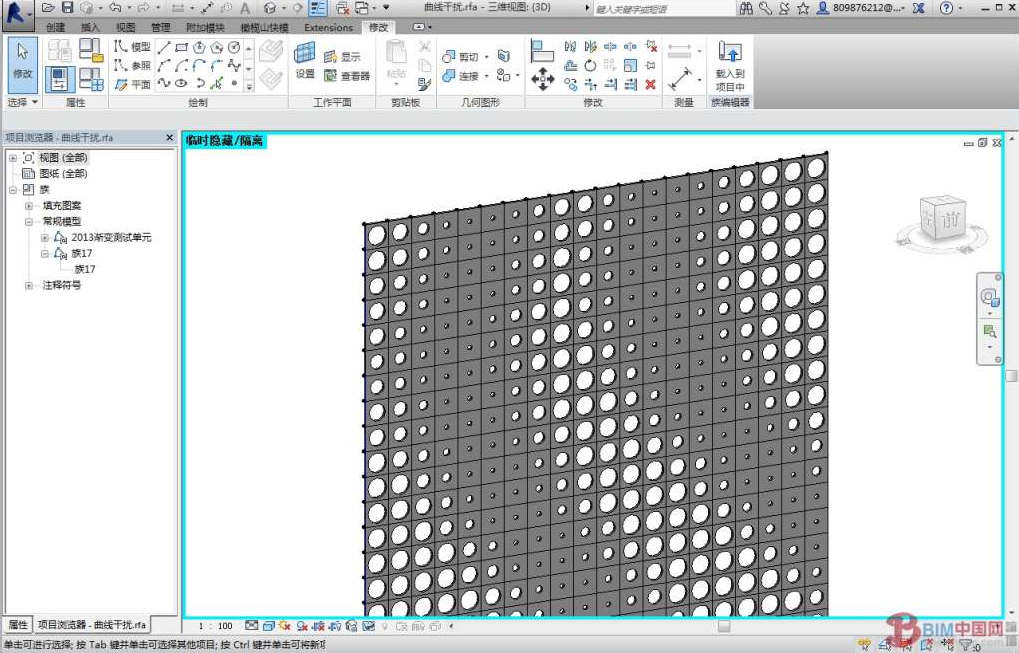Select the Rotate tool in Modify panel

pyautogui.click(x=590, y=66)
